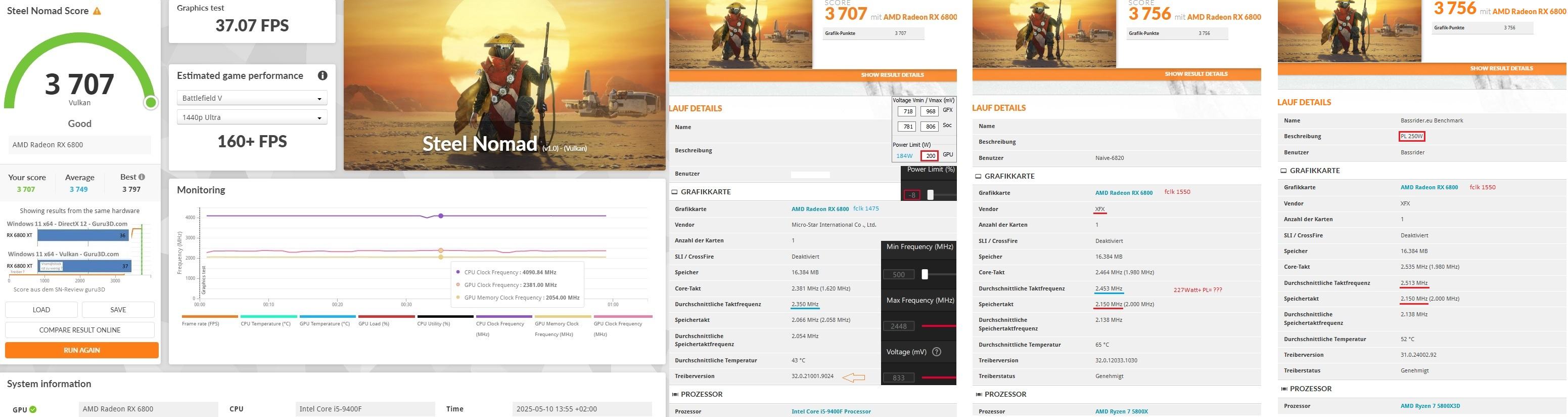Toggle CPU Utility (%) chart legend

445,321
